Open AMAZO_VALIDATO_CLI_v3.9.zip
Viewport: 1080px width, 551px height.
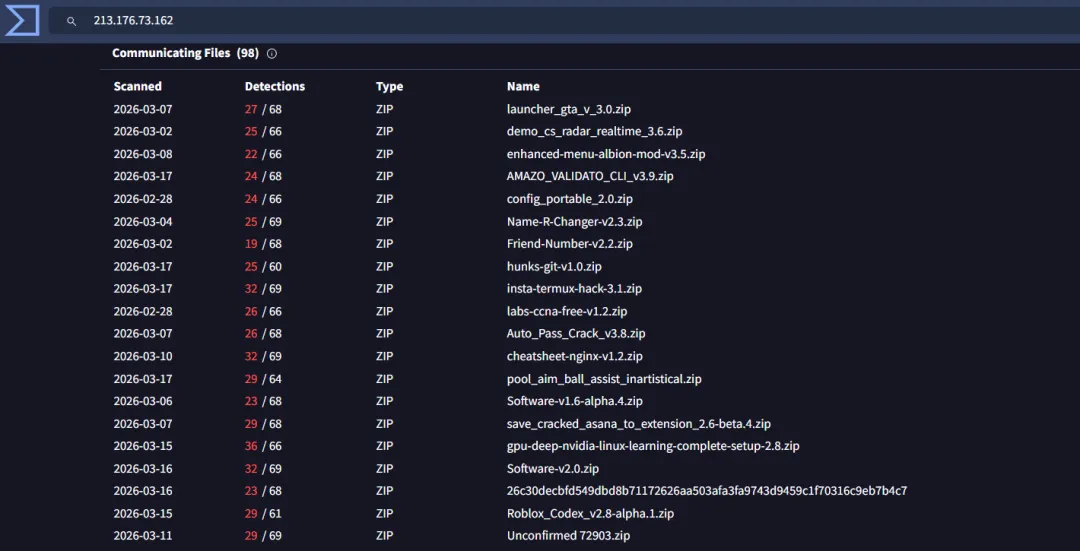tap(590, 176)
